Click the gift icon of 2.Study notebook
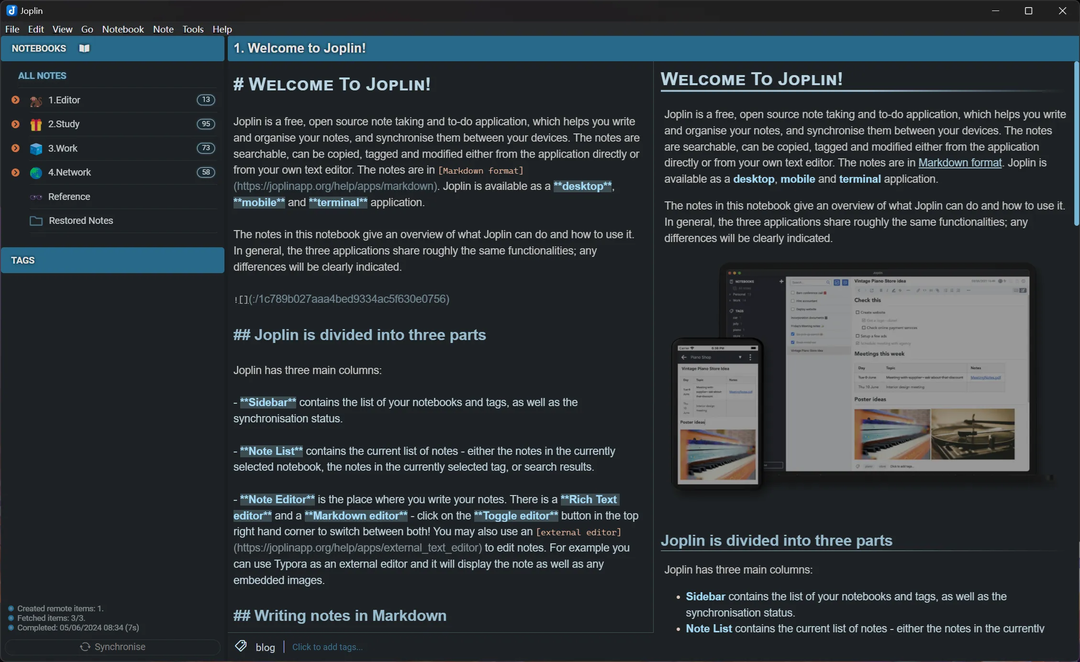Image resolution: width=1080 pixels, height=662 pixels. coord(36,124)
